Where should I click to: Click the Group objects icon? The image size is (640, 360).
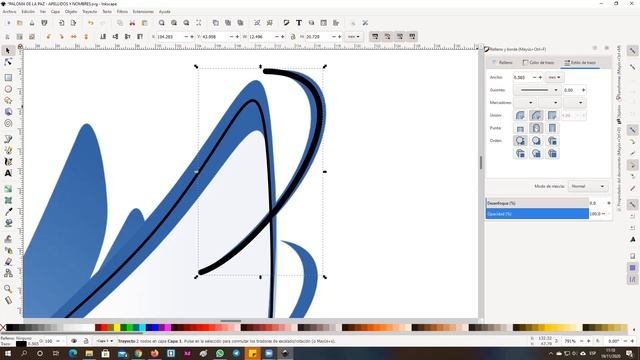pos(257,23)
